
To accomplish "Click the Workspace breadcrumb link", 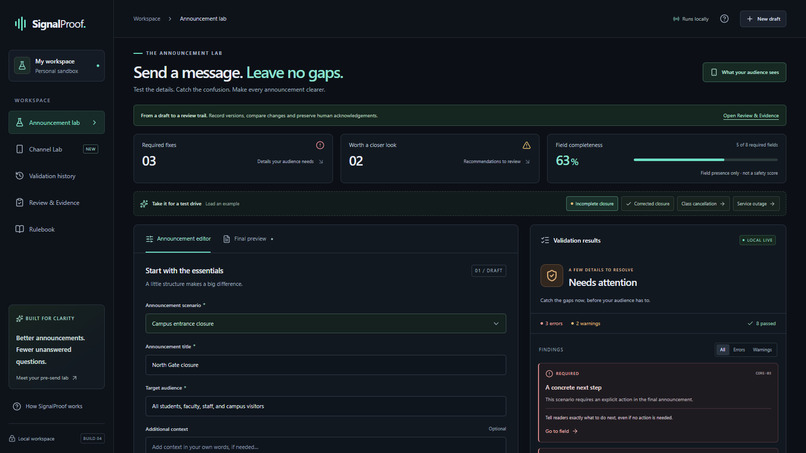I will click(146, 19).
